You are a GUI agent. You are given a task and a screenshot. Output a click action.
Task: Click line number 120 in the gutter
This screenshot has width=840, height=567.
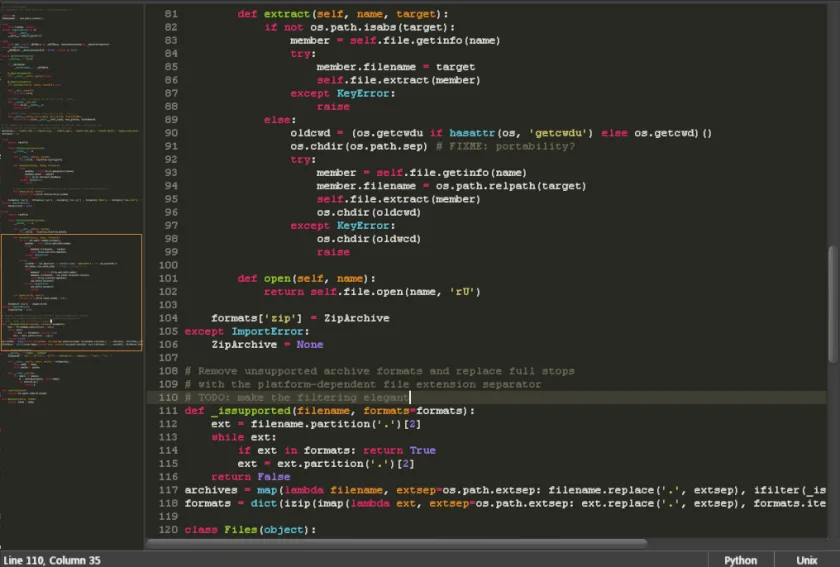(x=168, y=529)
